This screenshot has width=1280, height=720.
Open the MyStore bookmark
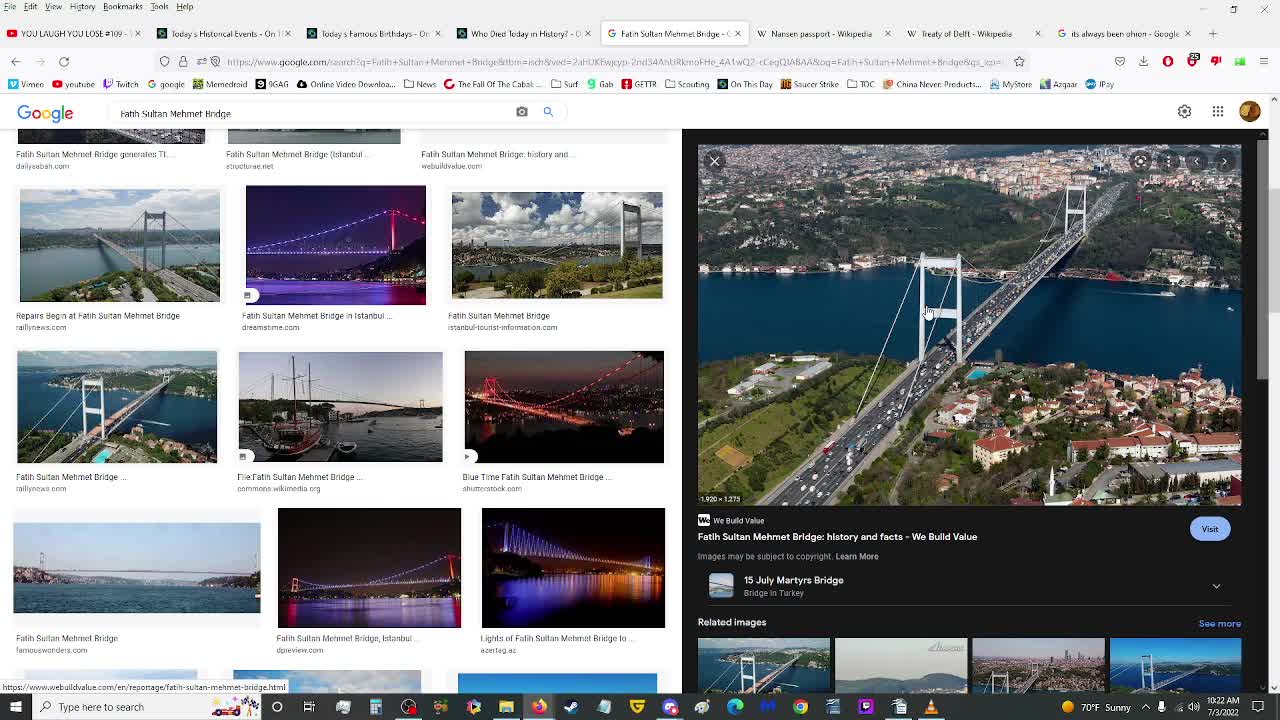1010,84
